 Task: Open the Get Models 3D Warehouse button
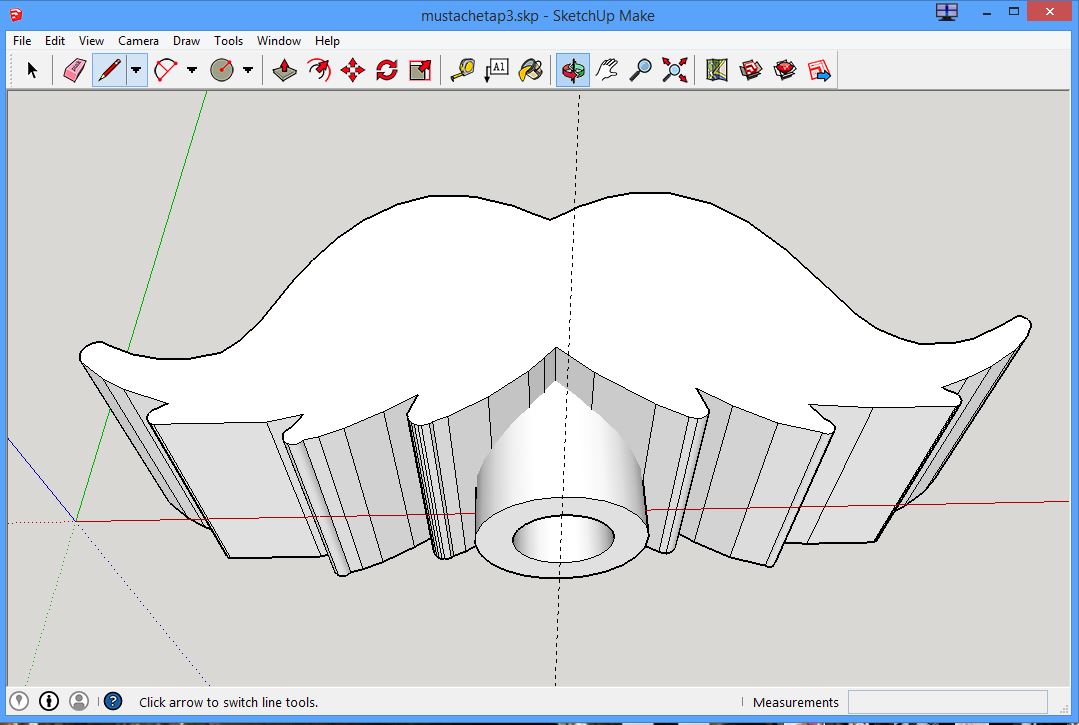pyautogui.click(x=751, y=70)
